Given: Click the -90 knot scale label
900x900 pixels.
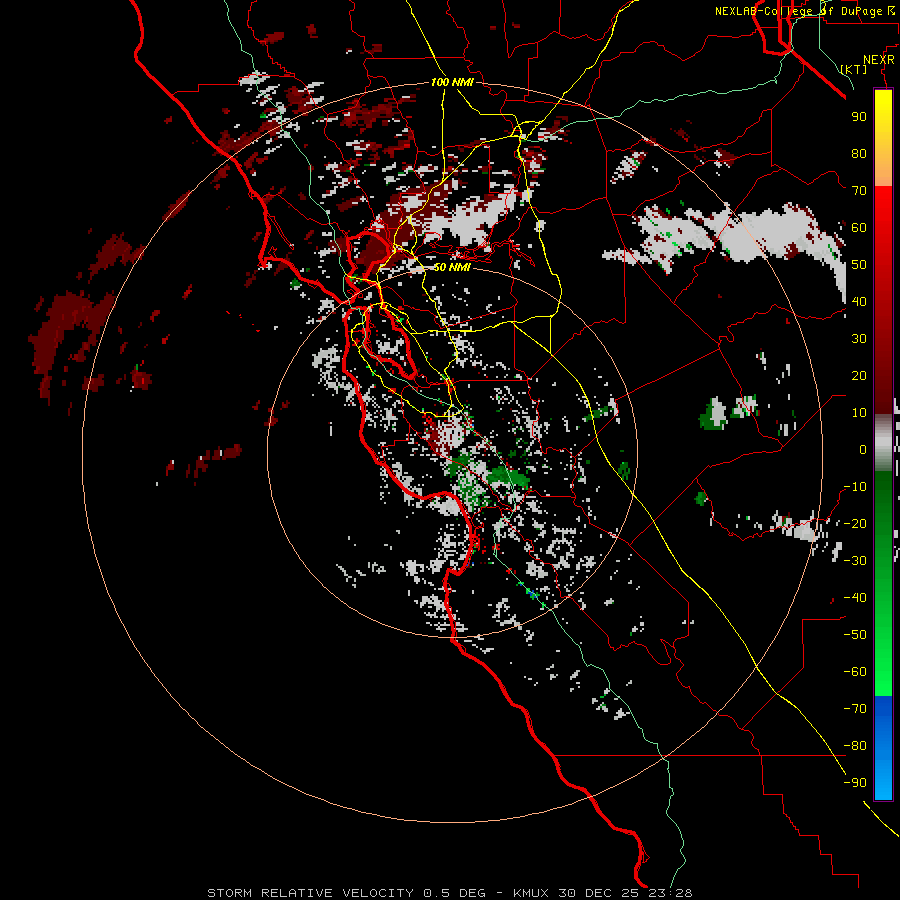Looking at the screenshot, I should [x=855, y=783].
